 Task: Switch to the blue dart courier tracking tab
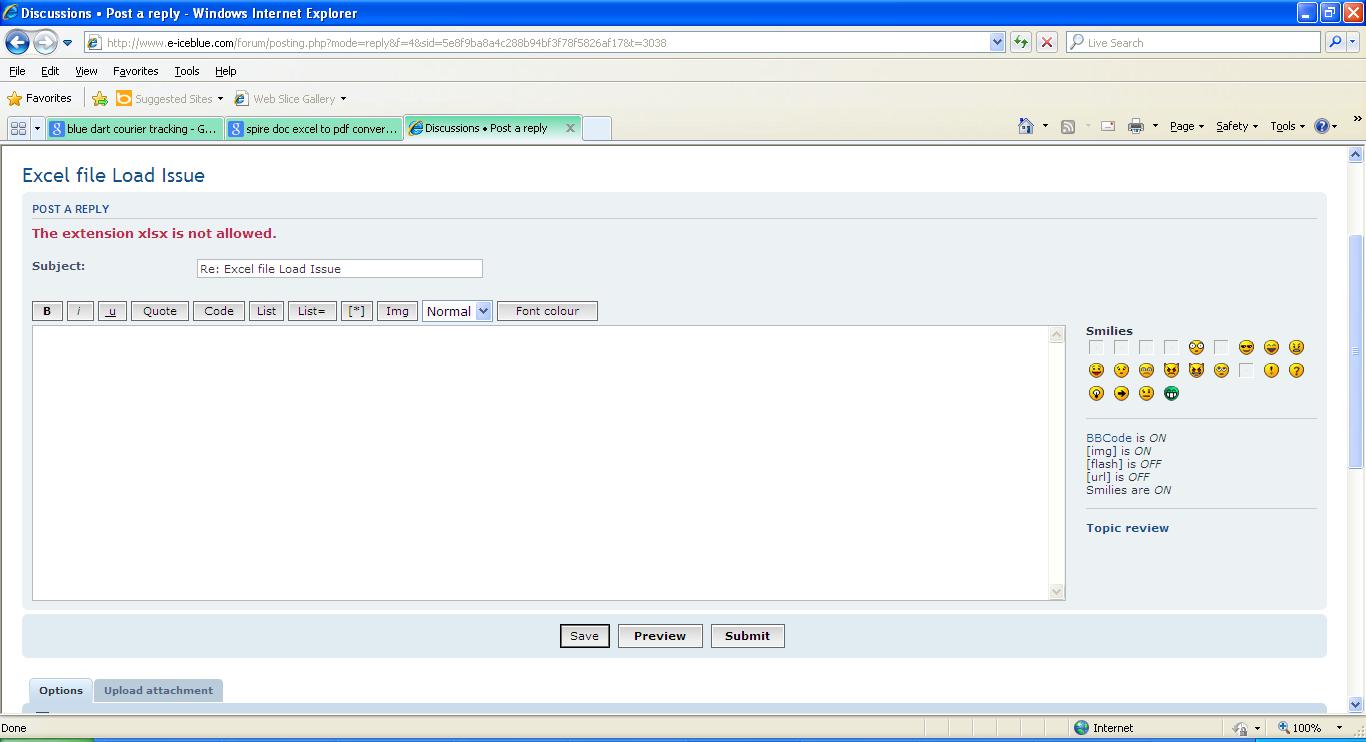tap(134, 128)
